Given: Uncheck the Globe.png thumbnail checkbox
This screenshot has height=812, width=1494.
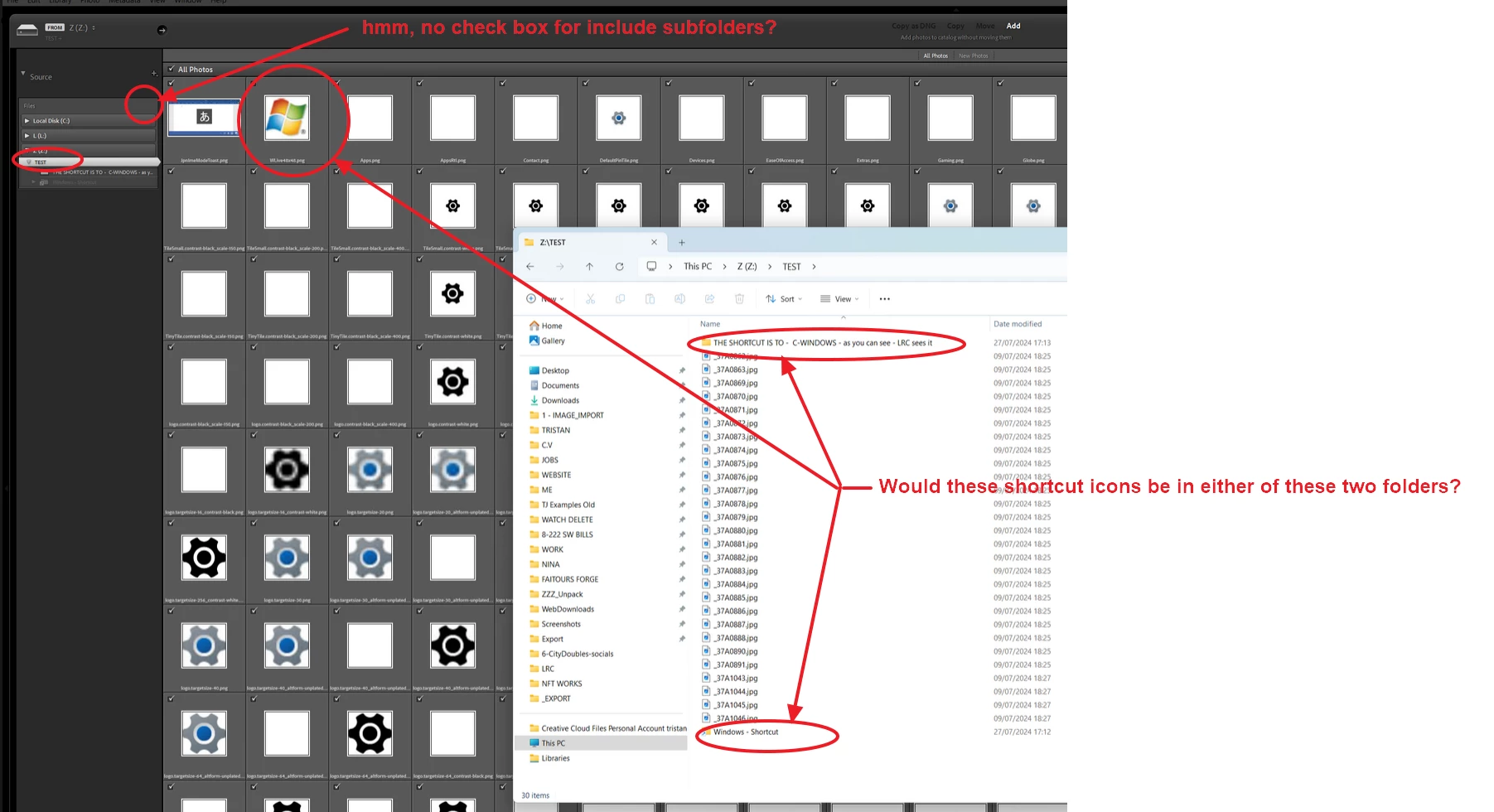Looking at the screenshot, I should 1000,83.
